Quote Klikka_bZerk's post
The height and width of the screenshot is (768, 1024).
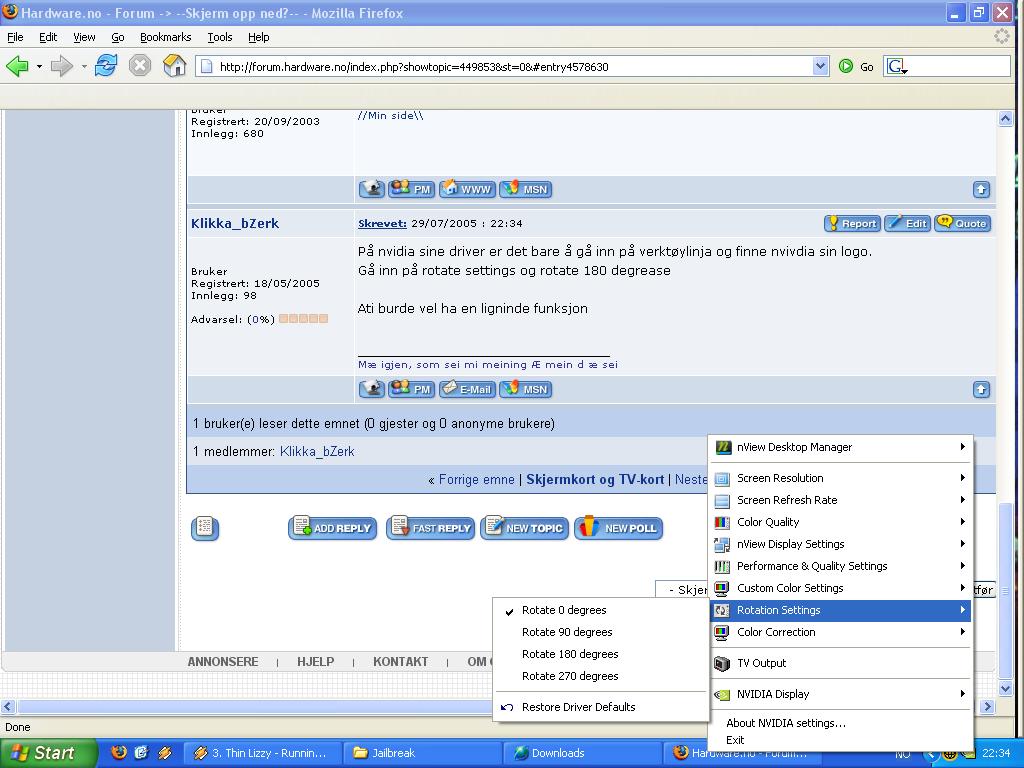(x=963, y=223)
